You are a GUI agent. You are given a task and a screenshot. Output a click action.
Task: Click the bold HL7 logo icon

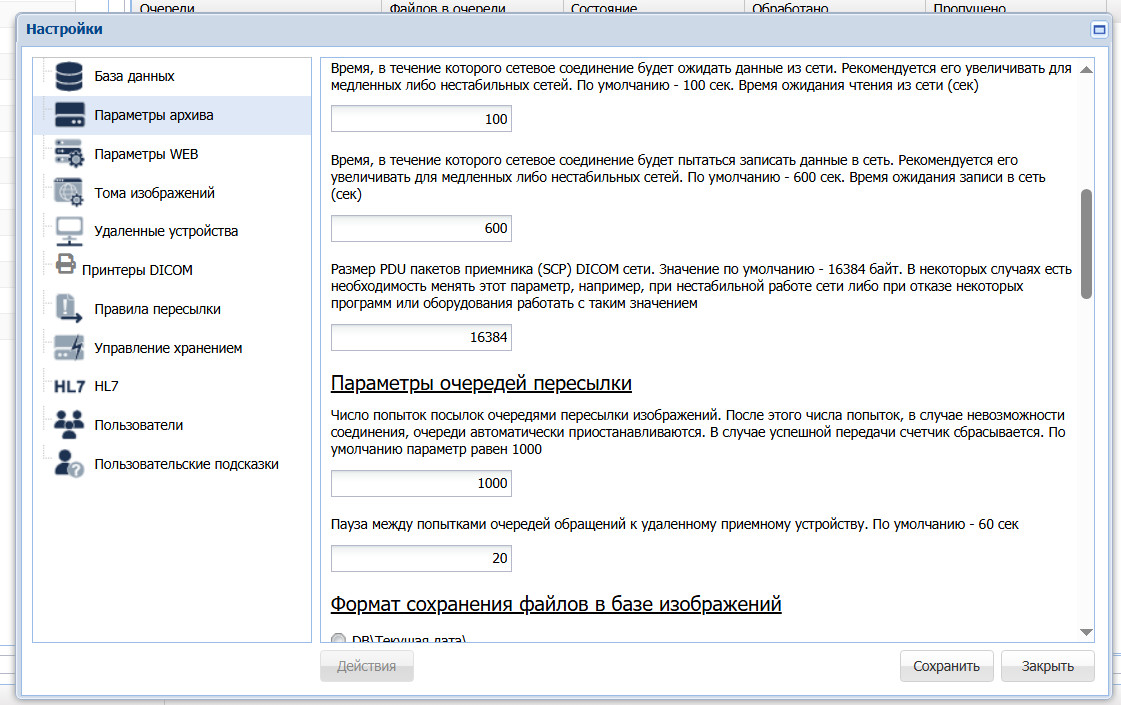pyautogui.click(x=69, y=387)
